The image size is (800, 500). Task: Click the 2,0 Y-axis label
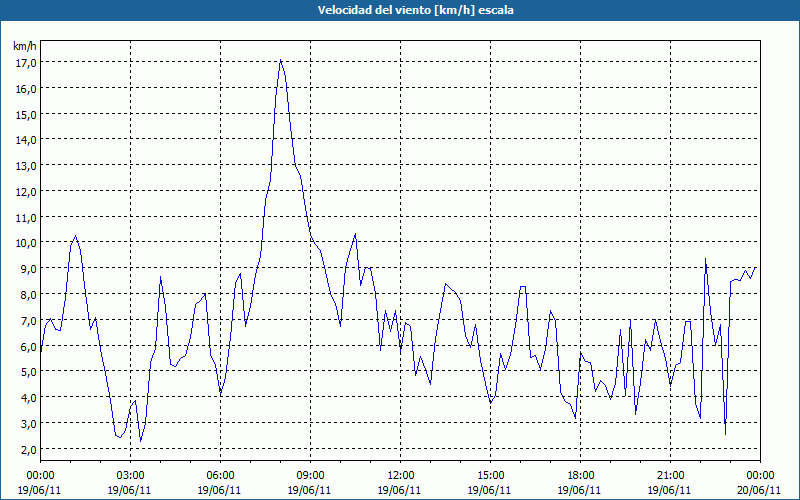click(x=28, y=449)
